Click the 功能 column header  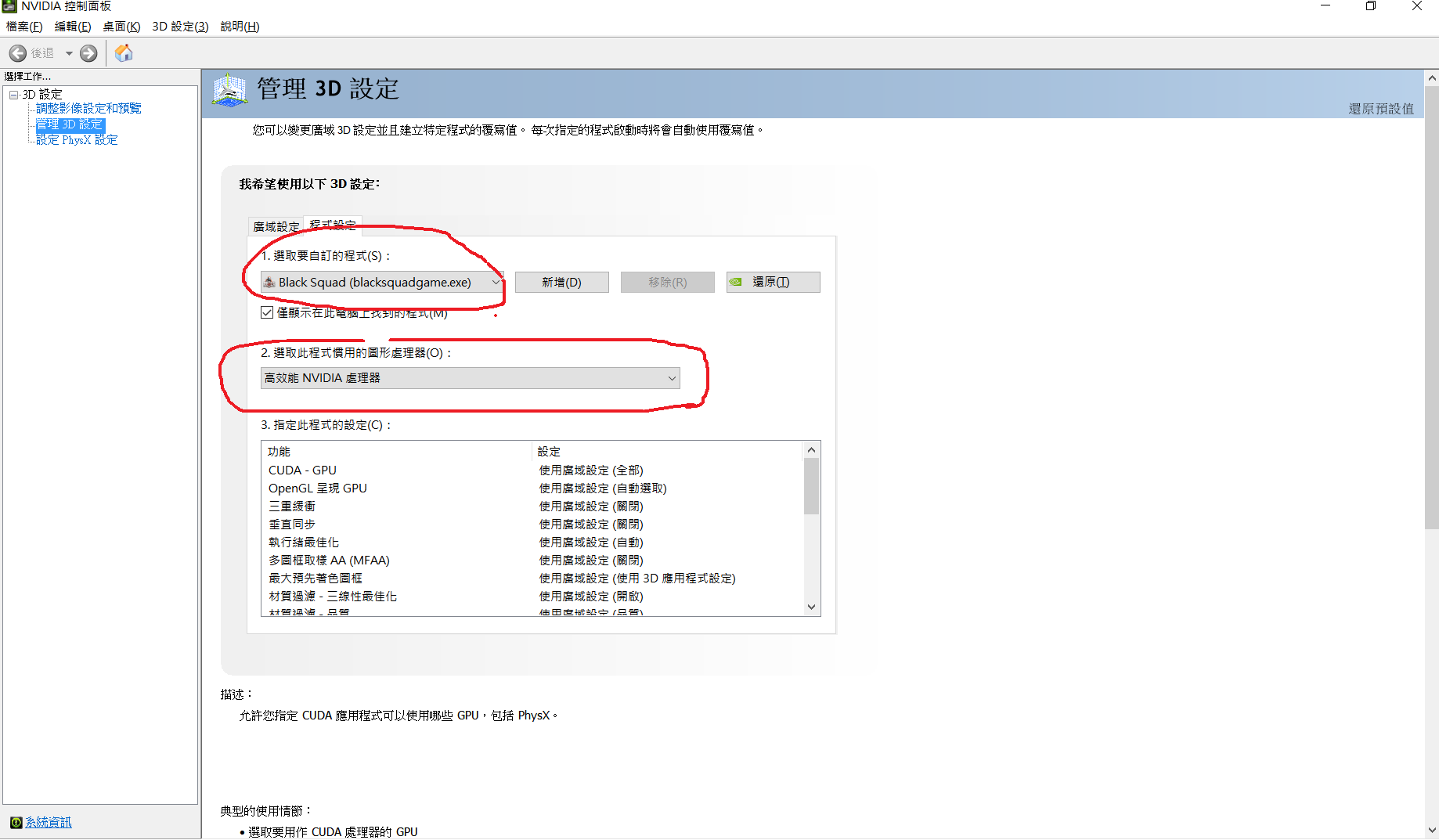click(x=398, y=452)
